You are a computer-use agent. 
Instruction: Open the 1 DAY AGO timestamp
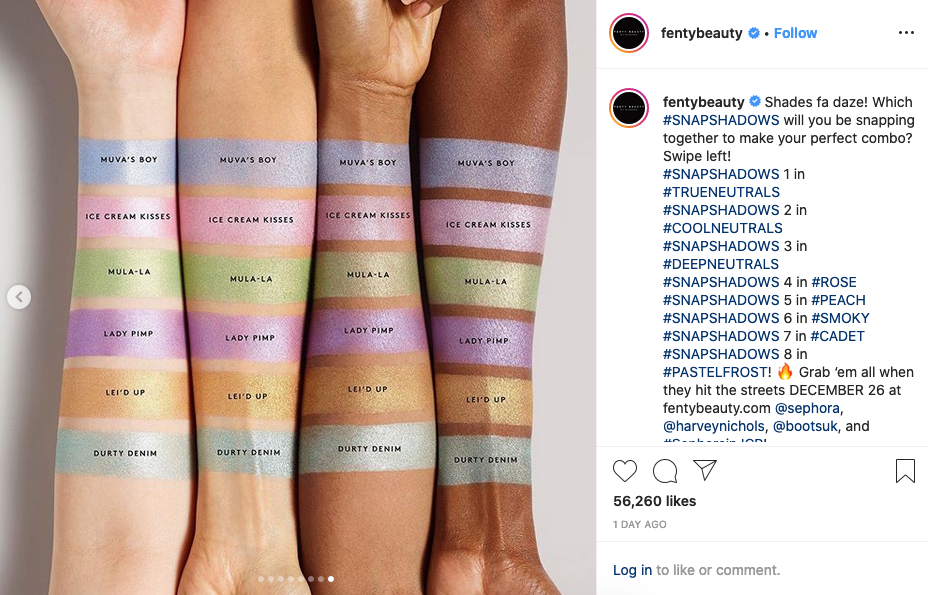pos(640,525)
